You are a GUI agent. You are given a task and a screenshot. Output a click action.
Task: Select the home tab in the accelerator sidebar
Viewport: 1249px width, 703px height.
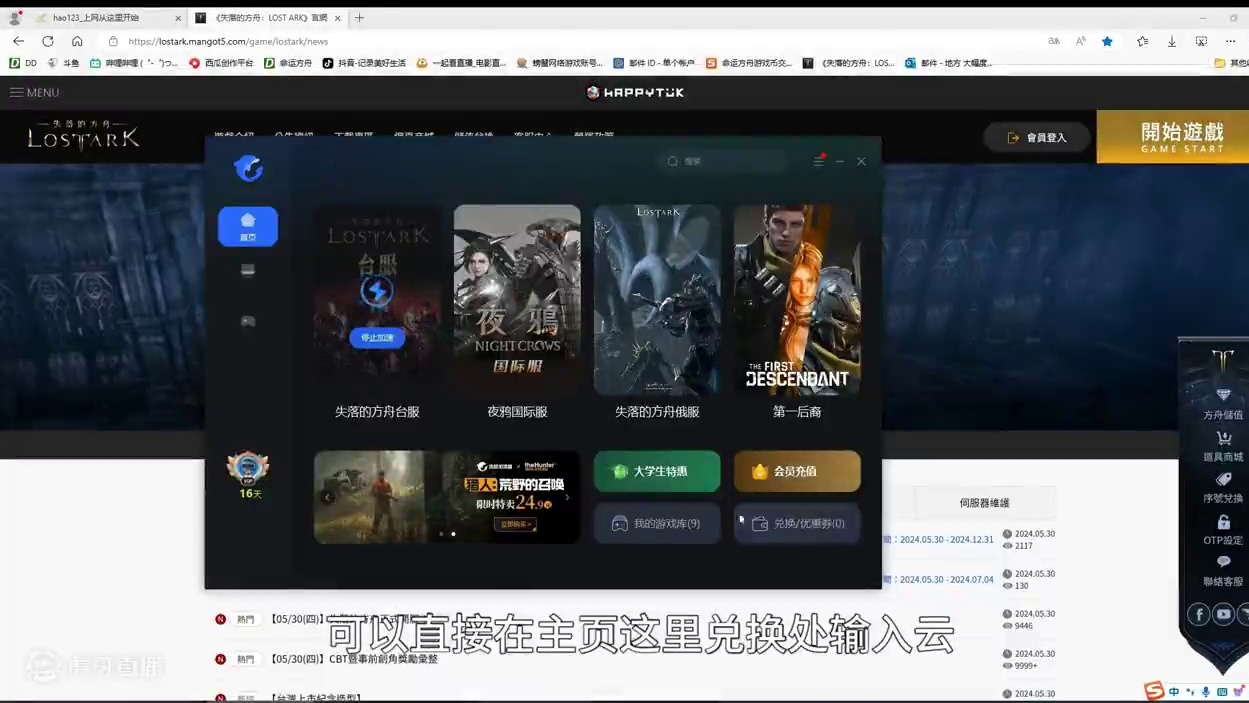248,226
